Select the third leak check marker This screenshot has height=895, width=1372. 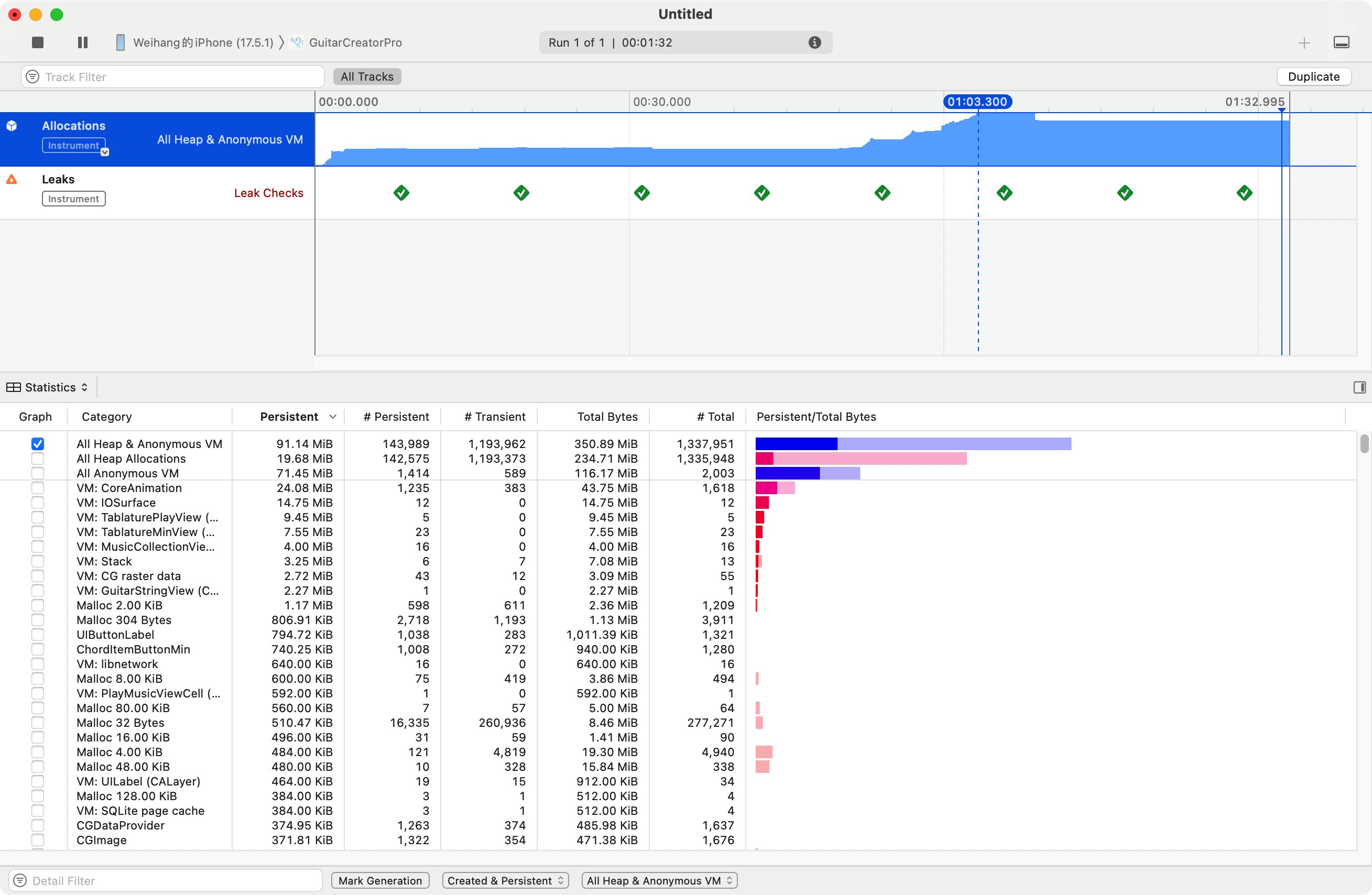[x=641, y=192]
